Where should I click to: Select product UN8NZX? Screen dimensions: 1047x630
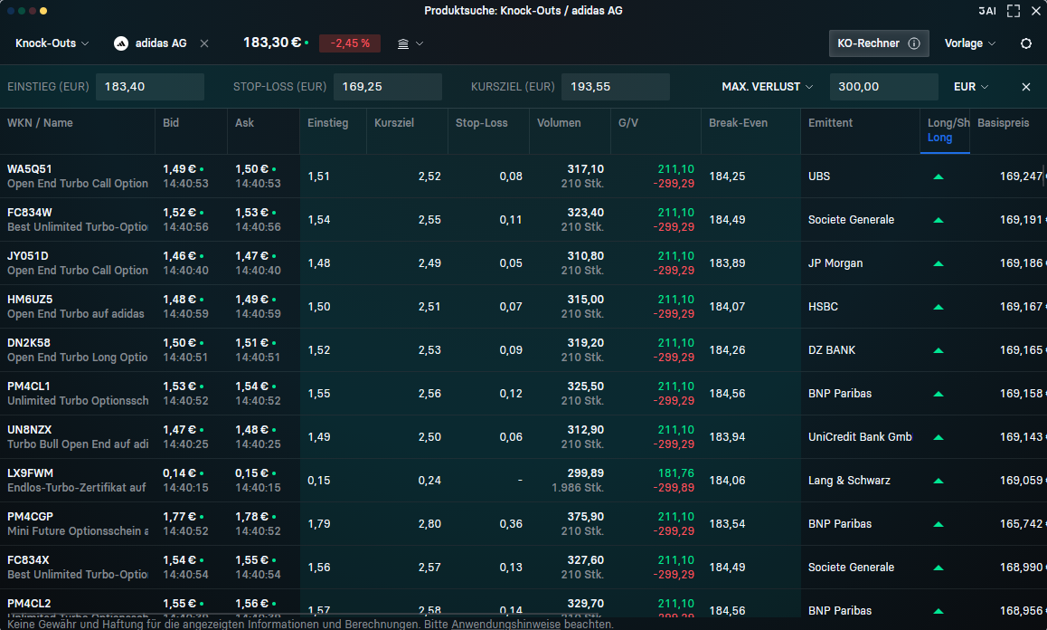pyautogui.click(x=29, y=430)
